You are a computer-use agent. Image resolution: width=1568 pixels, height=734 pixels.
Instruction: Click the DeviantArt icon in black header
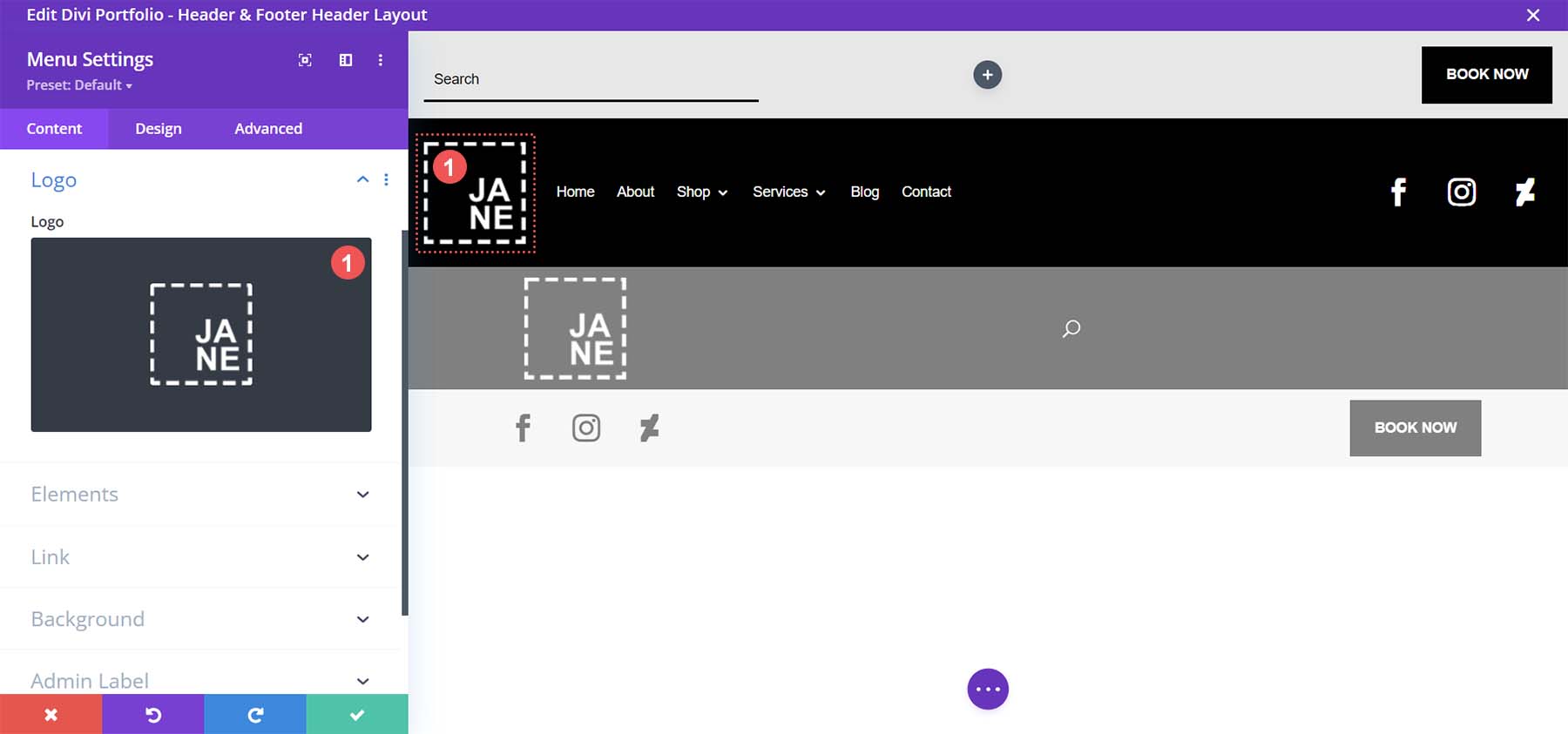[x=1524, y=192]
